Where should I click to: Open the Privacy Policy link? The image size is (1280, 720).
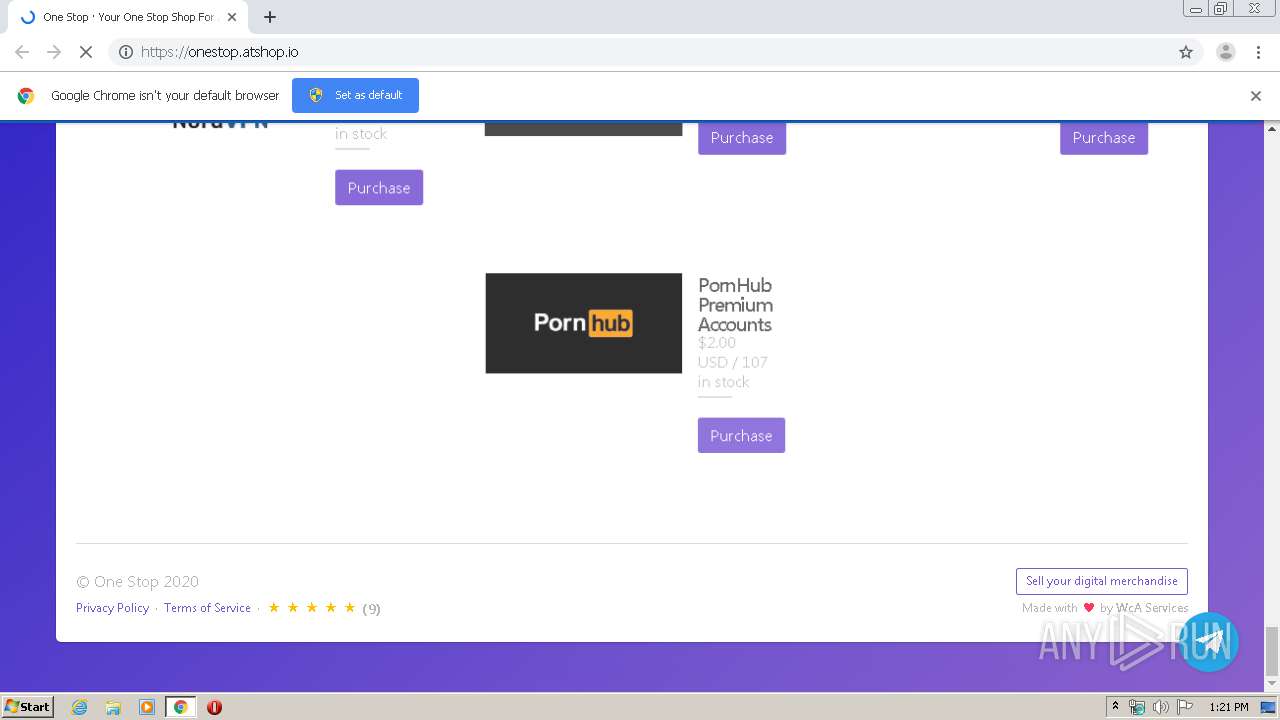click(112, 608)
